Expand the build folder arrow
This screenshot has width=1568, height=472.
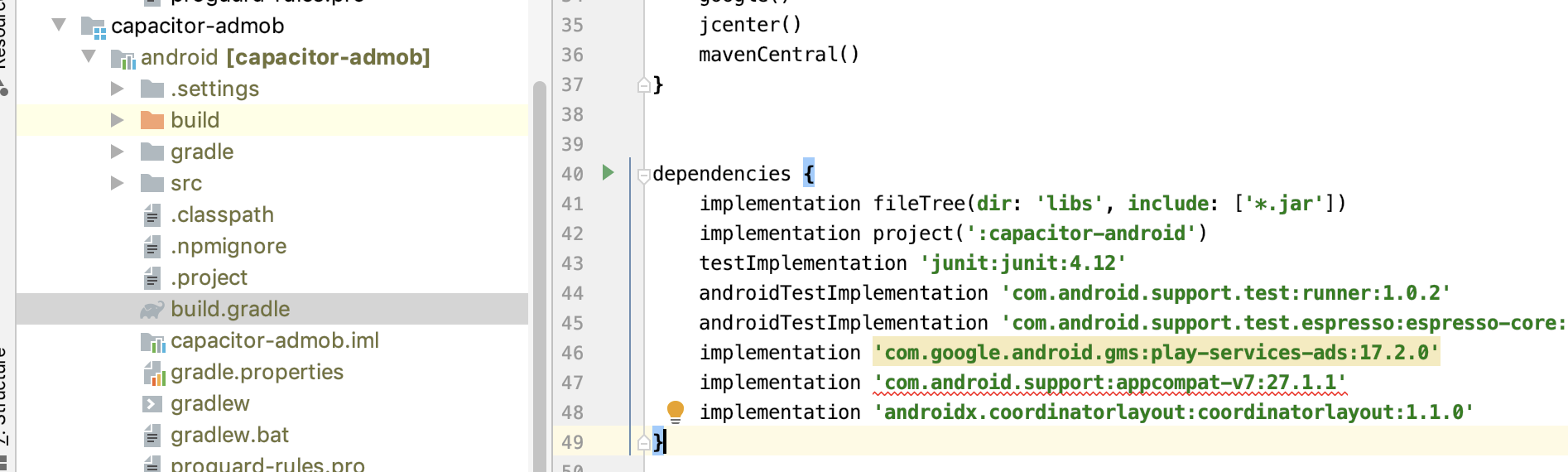[x=118, y=119]
